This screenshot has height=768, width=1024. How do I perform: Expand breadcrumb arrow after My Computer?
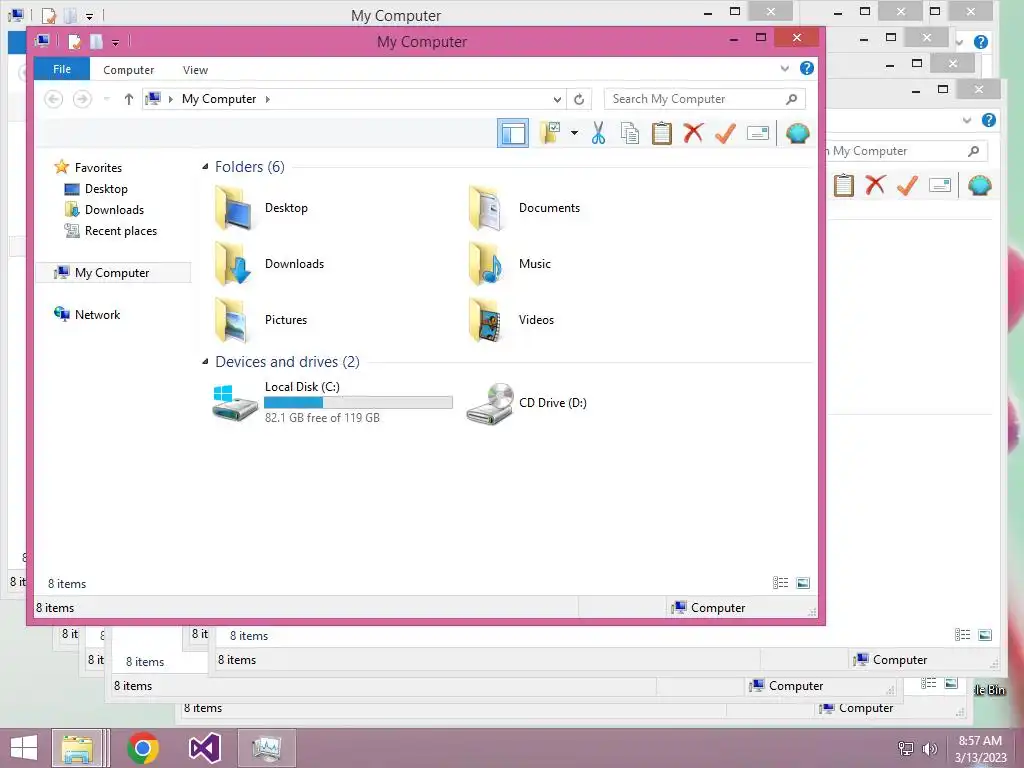tap(268, 99)
